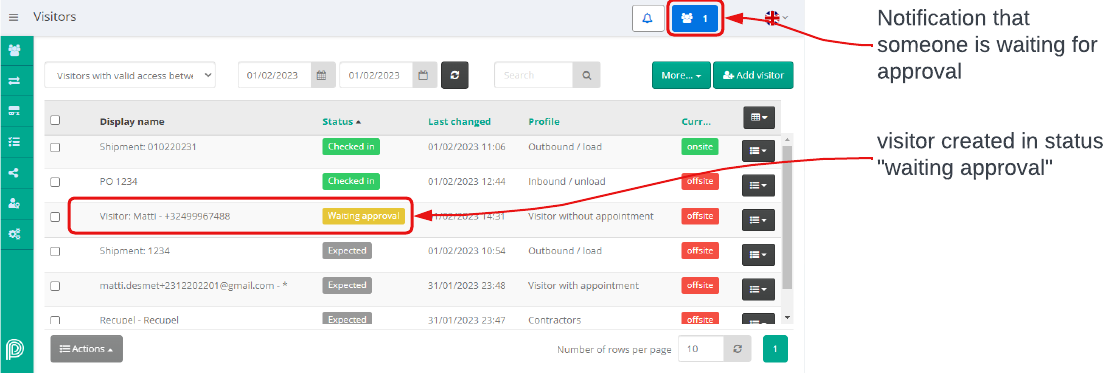Open the calendar picker of the second date field
This screenshot has width=1111, height=373.
coord(423,75)
